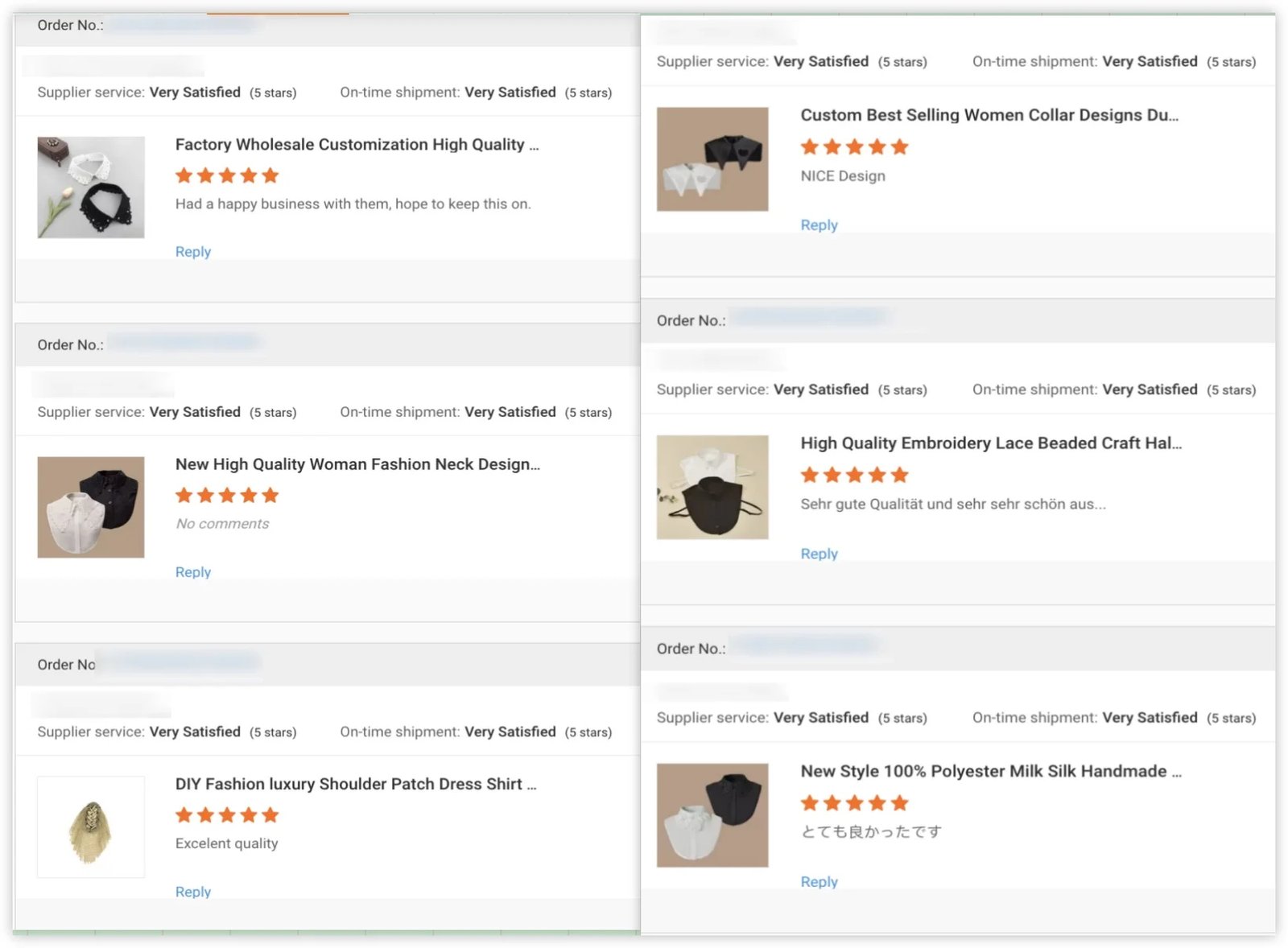Open the 'New High Quality Woman Fashion' product image

tap(91, 507)
